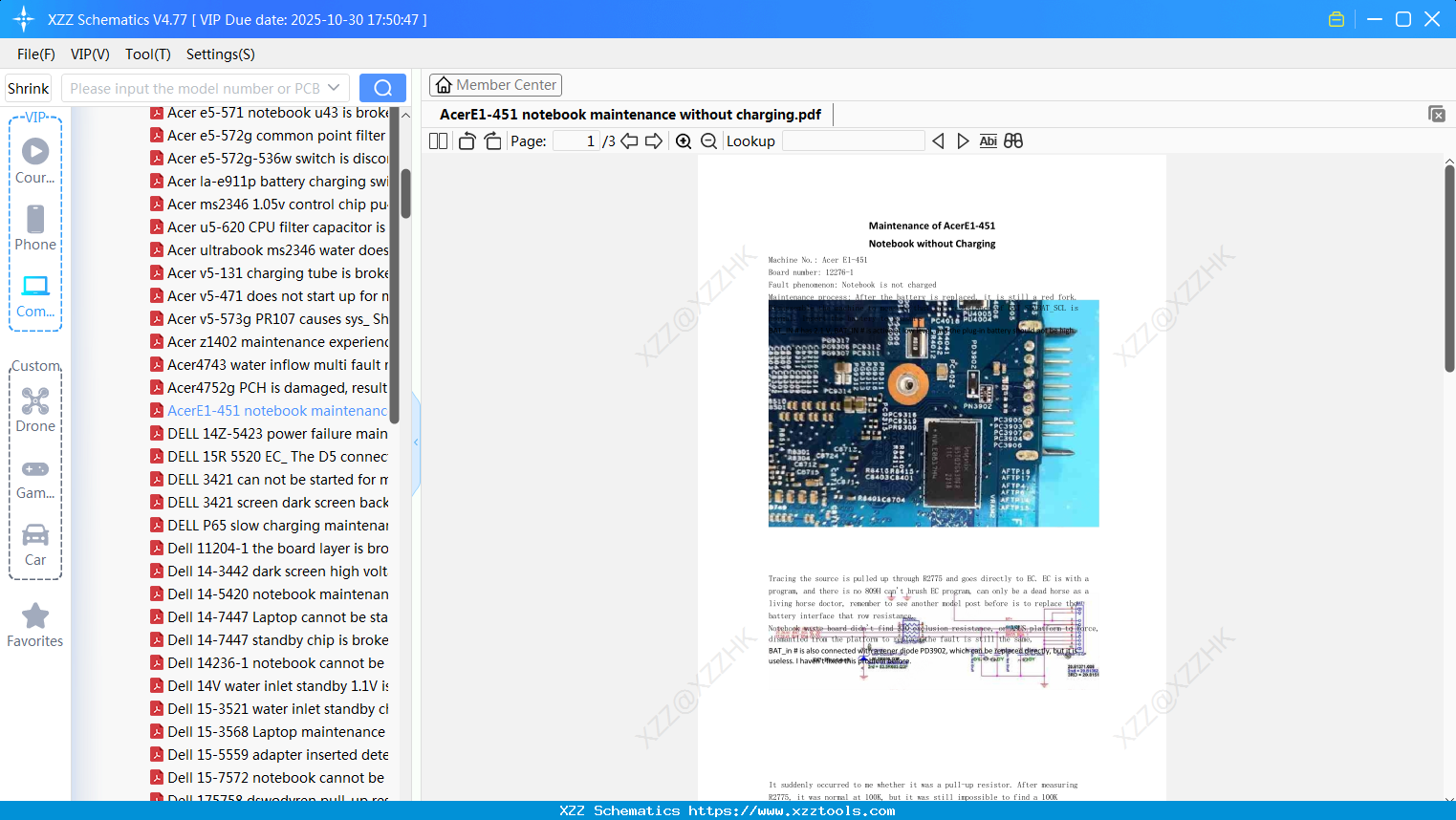Open Acer e5-572g-536w switch file
The image size is (1456, 820).
(x=269, y=159)
